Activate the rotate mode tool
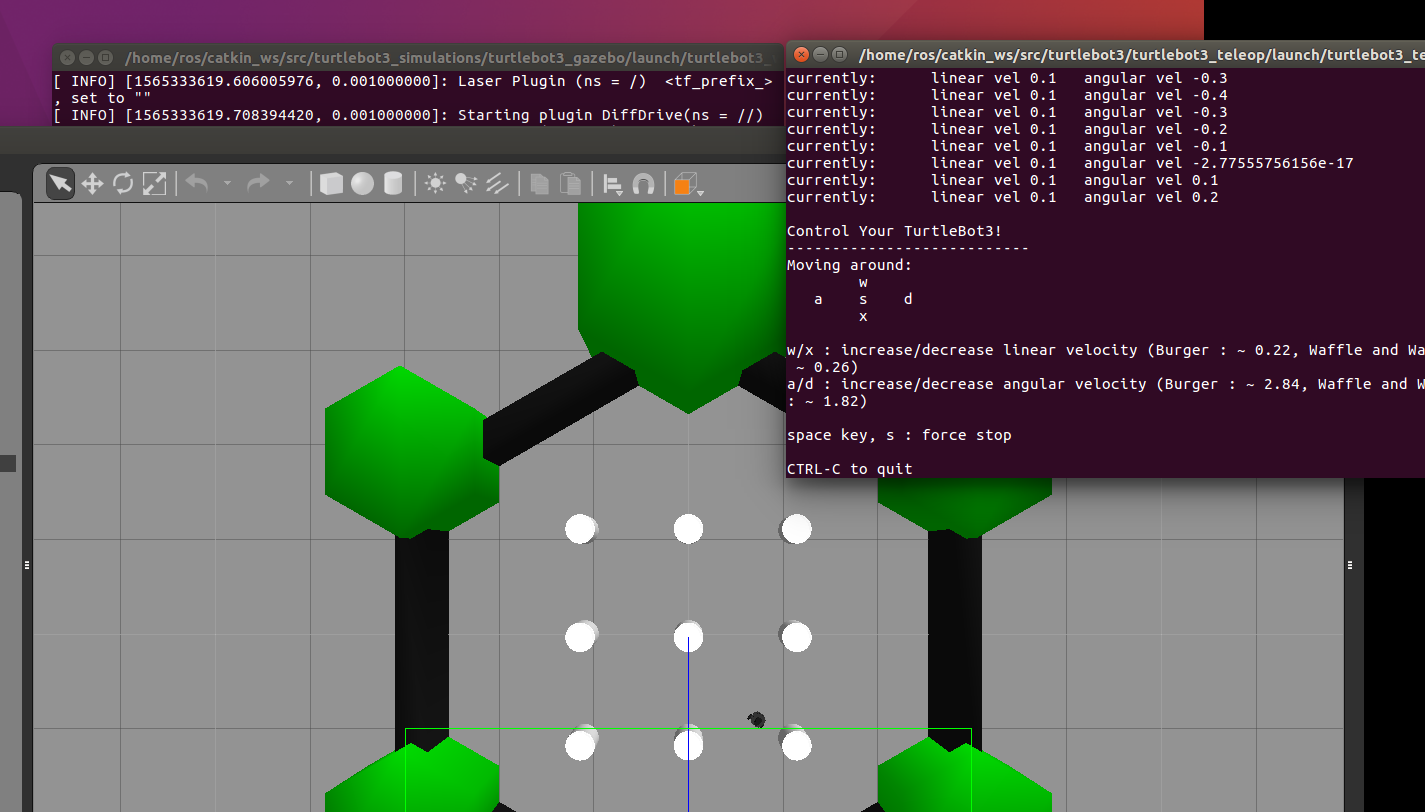The width and height of the screenshot is (1425, 812). [x=122, y=183]
